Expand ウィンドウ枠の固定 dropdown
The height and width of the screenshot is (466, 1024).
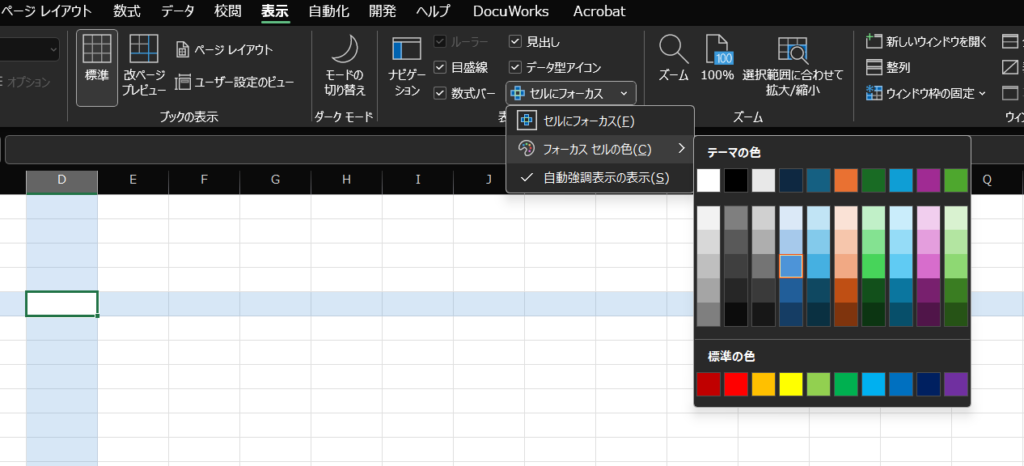pos(981,93)
